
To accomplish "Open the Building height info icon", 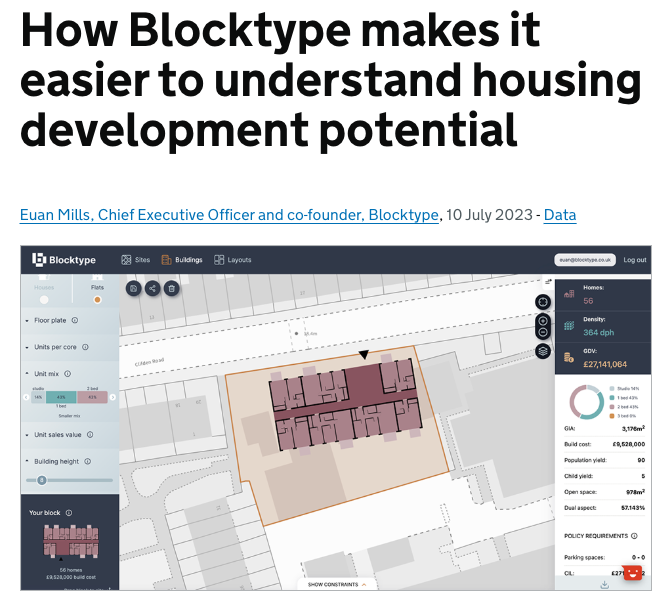I will (x=87, y=462).
